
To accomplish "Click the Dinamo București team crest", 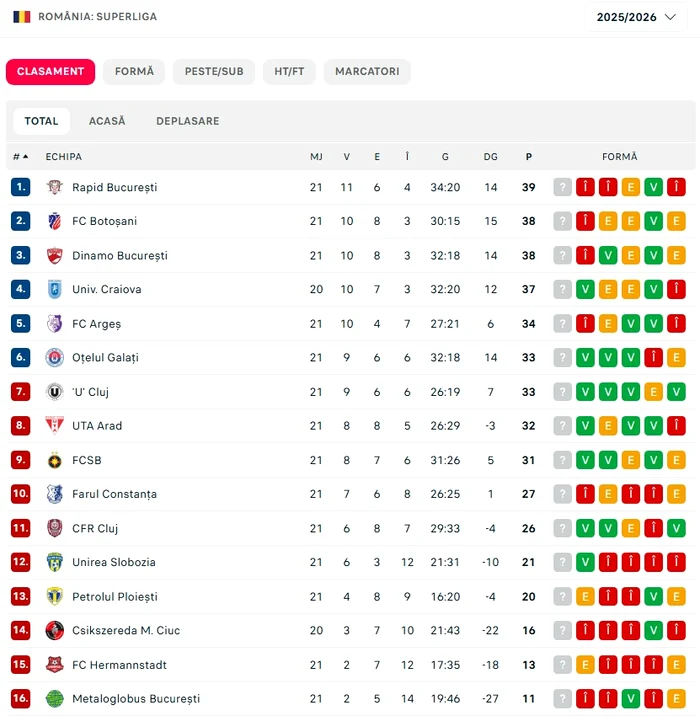I will (55, 255).
